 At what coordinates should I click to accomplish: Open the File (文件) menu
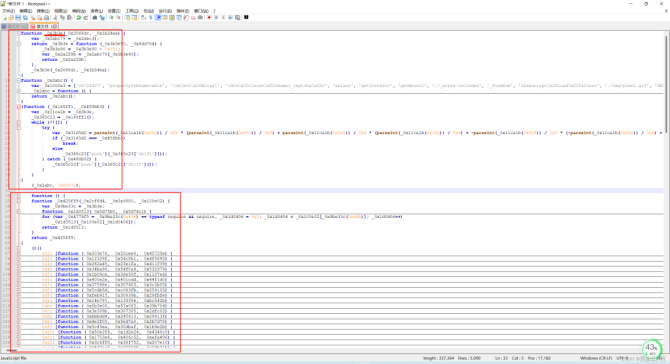pyautogui.click(x=9, y=11)
